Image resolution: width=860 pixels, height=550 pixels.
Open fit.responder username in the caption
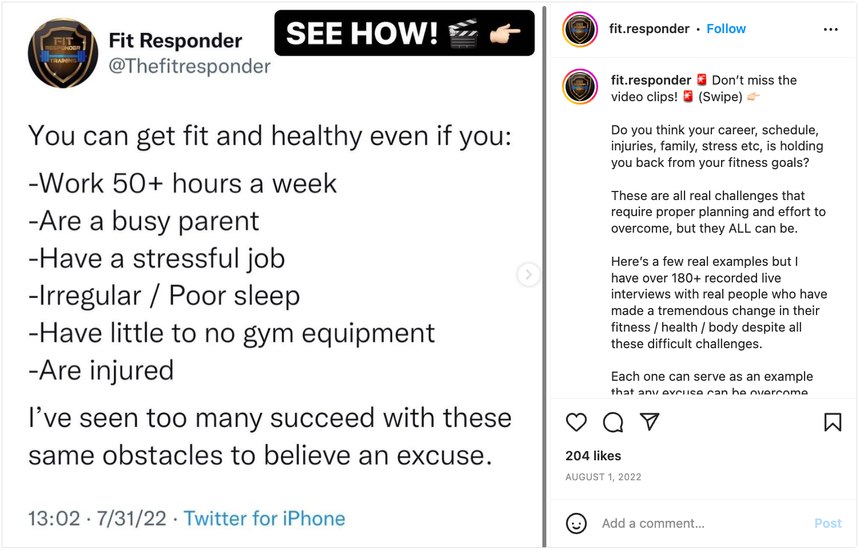tap(651, 80)
